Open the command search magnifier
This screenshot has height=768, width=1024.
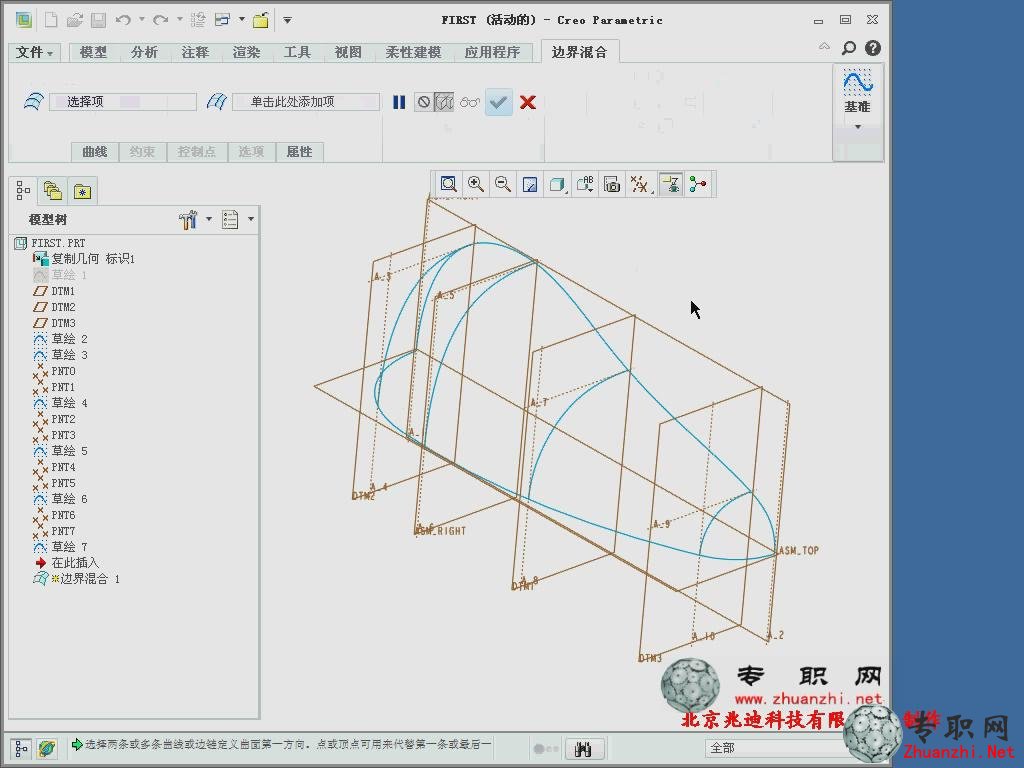[x=848, y=48]
